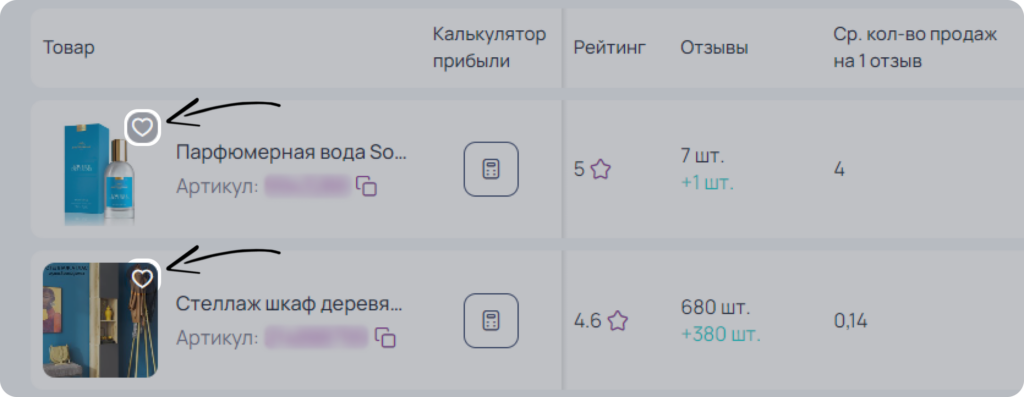The width and height of the screenshot is (1024, 397).
Task: Copy the article number of Стеллаж шкаф
Action: tap(385, 338)
